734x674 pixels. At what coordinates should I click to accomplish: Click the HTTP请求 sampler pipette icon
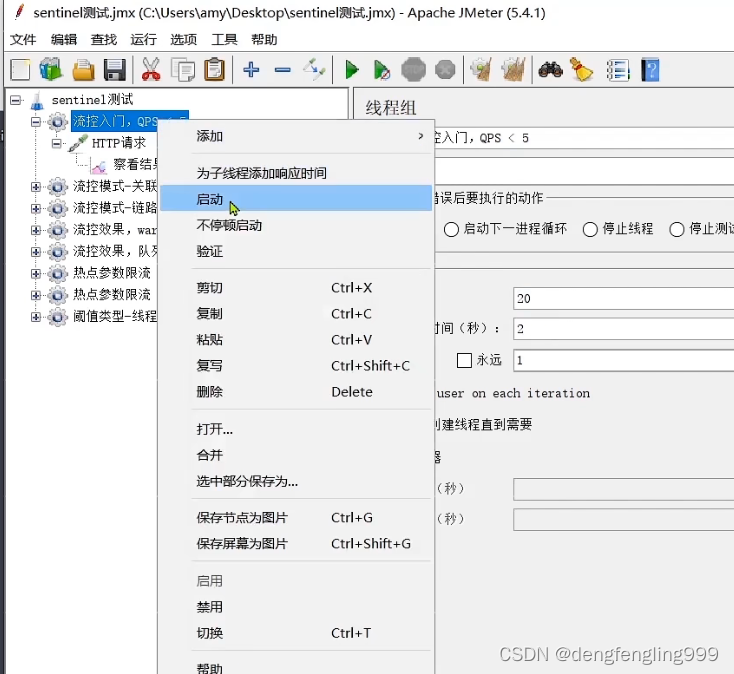coord(78,143)
